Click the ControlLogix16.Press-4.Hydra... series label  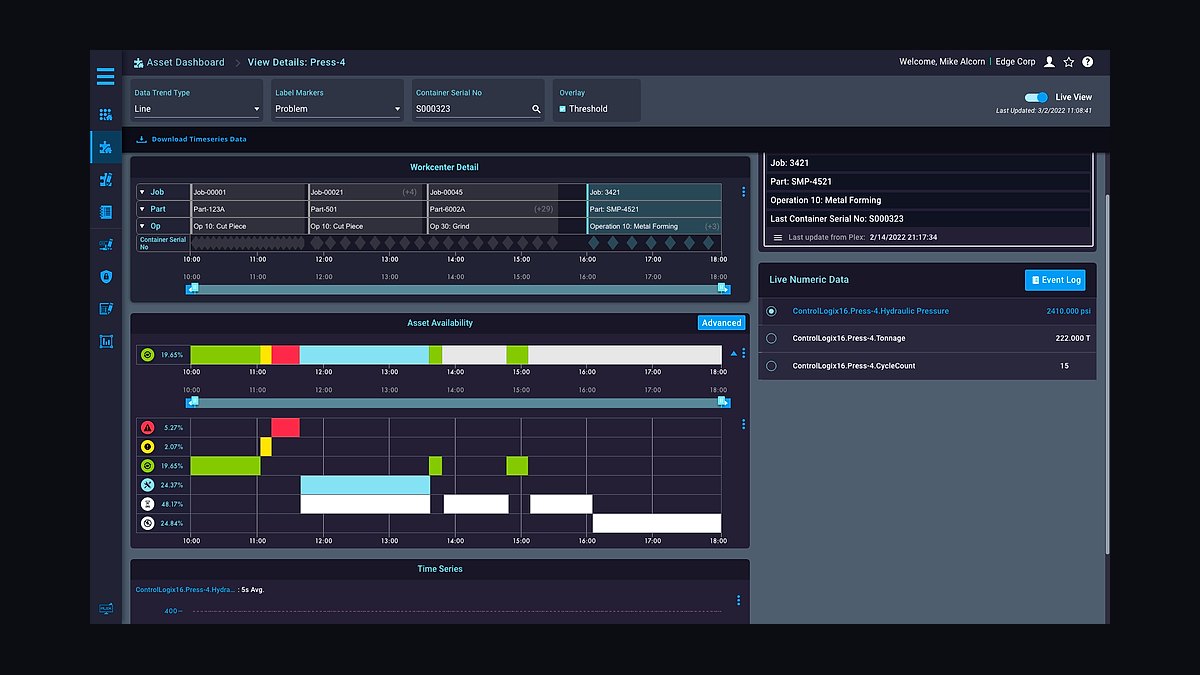[185, 590]
